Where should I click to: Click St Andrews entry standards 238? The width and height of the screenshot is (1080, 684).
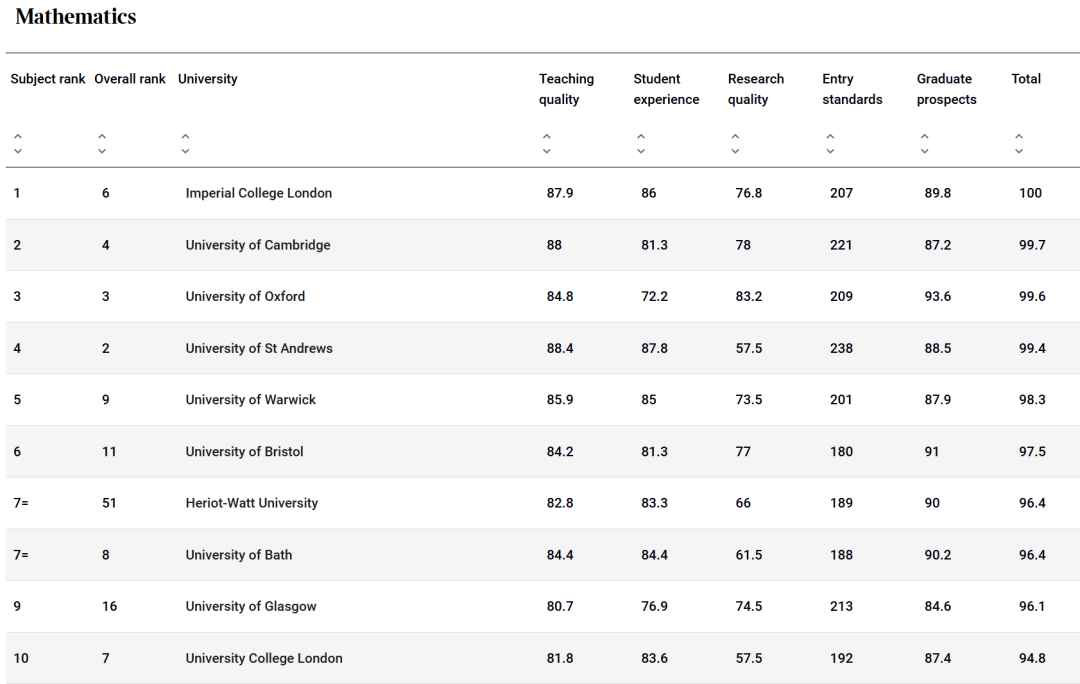click(x=841, y=349)
